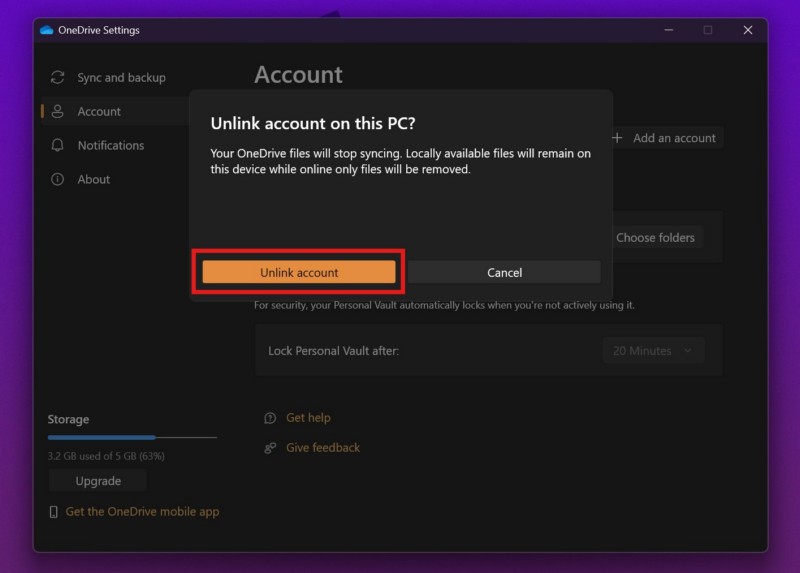
Task: Click the About info icon
Action: click(x=58, y=179)
